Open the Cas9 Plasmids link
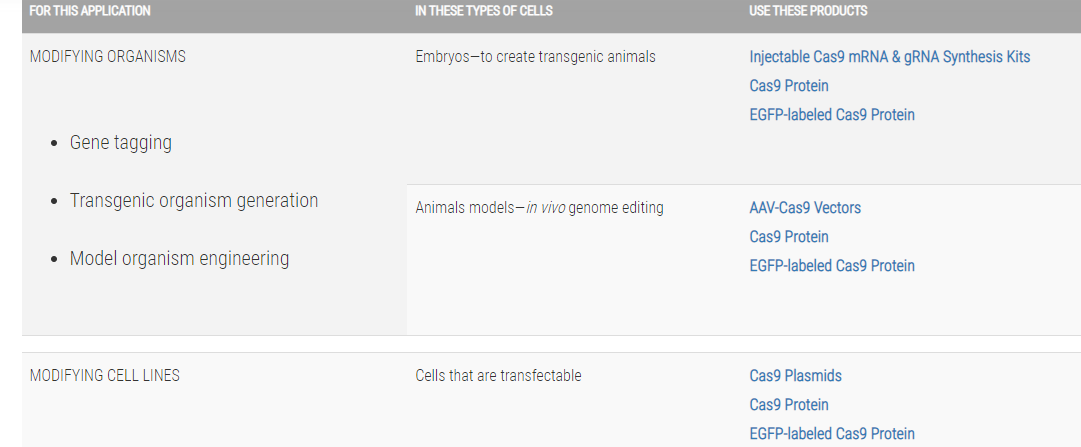This screenshot has height=447, width=1081. point(795,376)
